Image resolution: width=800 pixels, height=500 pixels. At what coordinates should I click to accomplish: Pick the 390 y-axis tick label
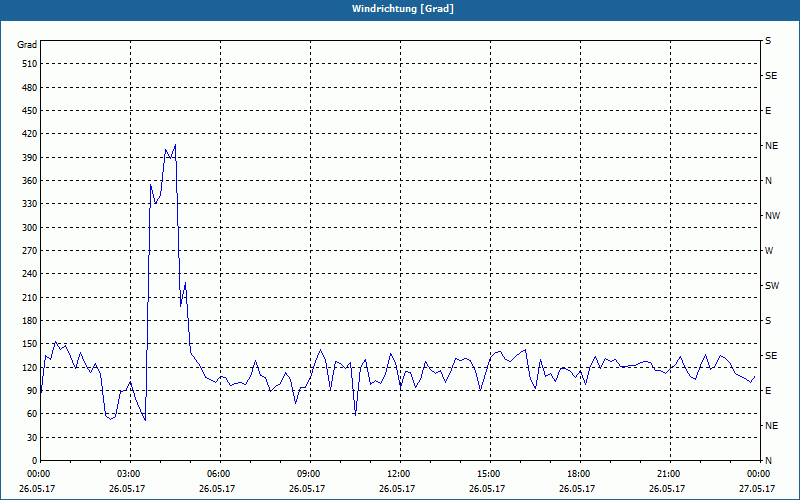point(29,157)
